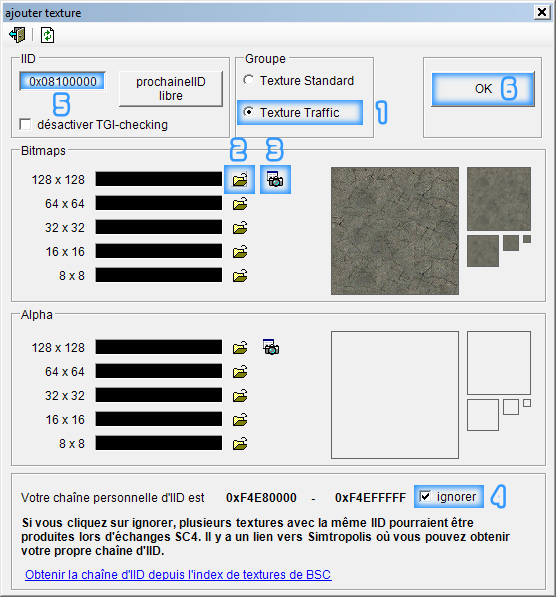Click the large bitmap texture preview
Viewport: 556px width, 597px height.
pyautogui.click(x=395, y=231)
